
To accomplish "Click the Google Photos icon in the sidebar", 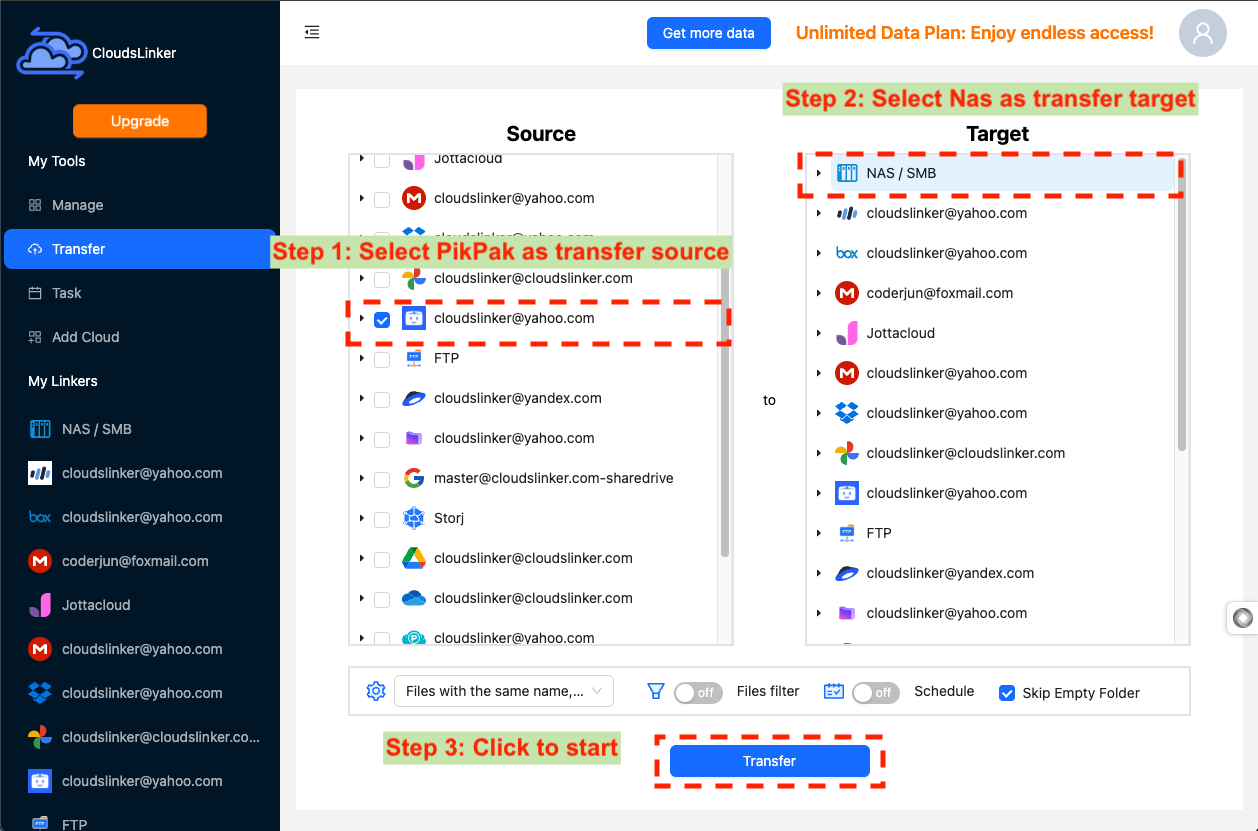I will (x=40, y=737).
